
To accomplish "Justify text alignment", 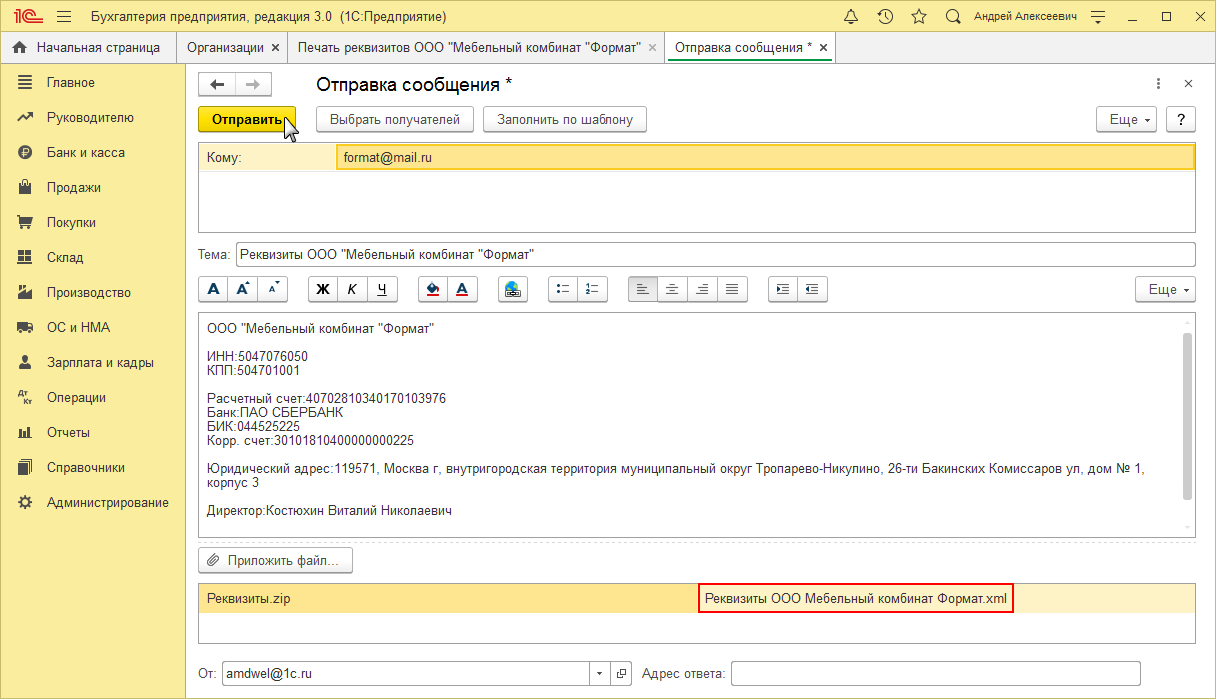I will 732,289.
